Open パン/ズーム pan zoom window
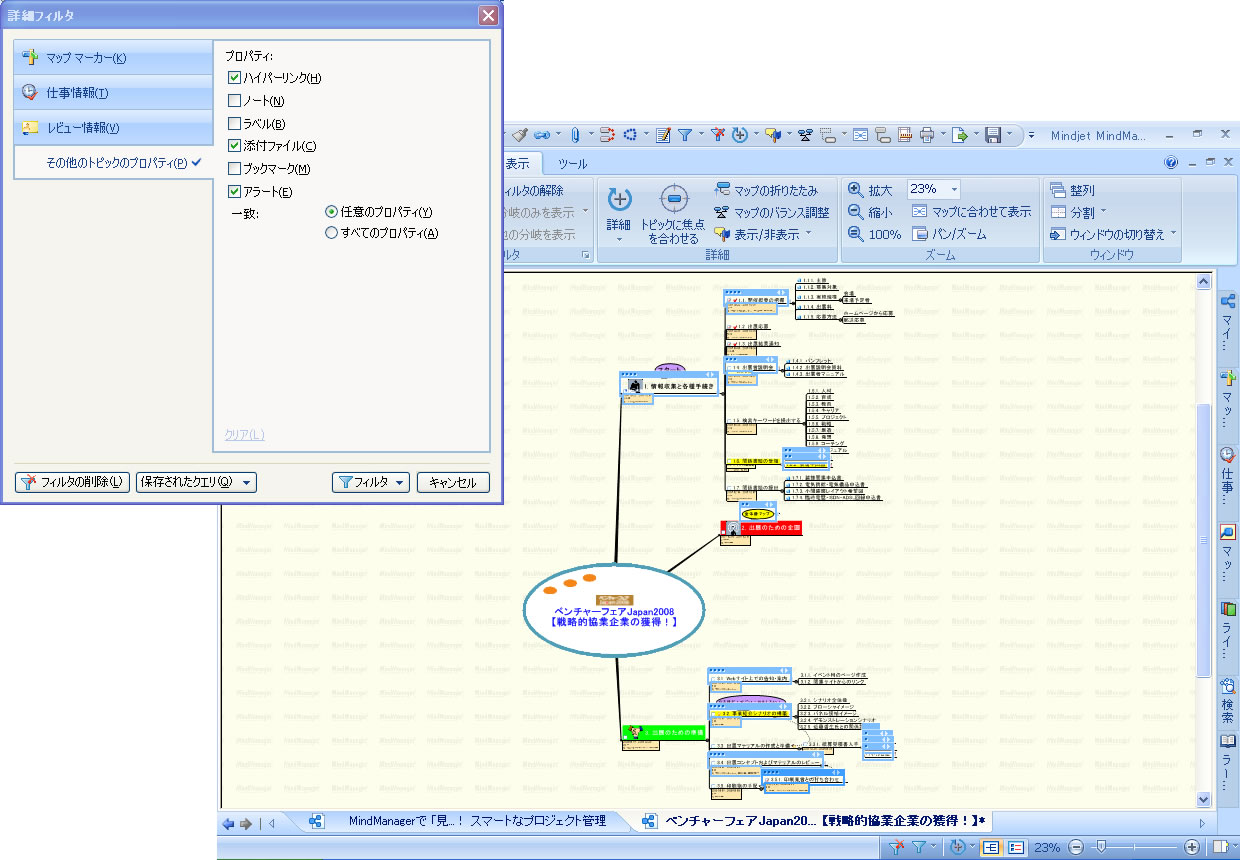Screen dimensions: 1240x860 click(949, 234)
